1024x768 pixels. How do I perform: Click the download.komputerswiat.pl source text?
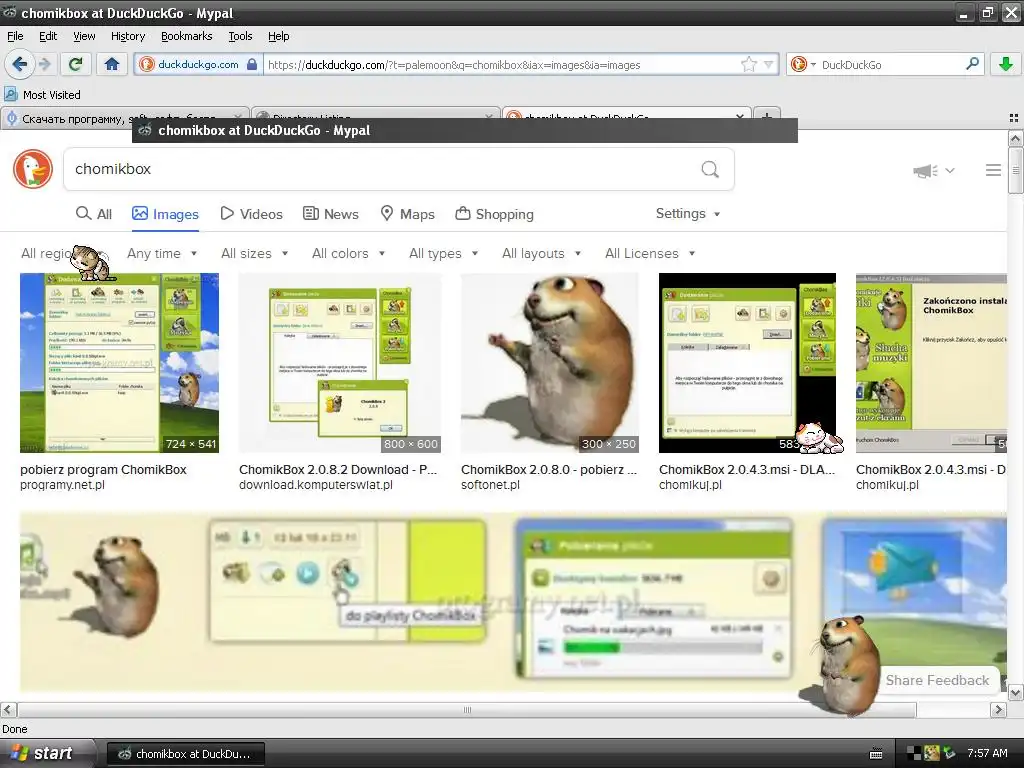coord(315,485)
